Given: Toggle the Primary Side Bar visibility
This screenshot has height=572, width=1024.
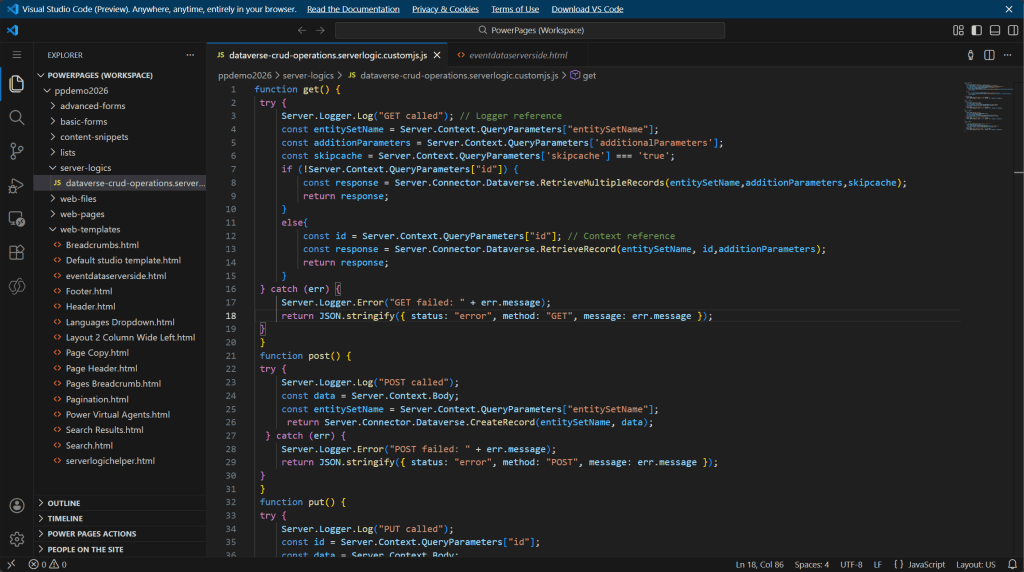Looking at the screenshot, I should (x=977, y=30).
